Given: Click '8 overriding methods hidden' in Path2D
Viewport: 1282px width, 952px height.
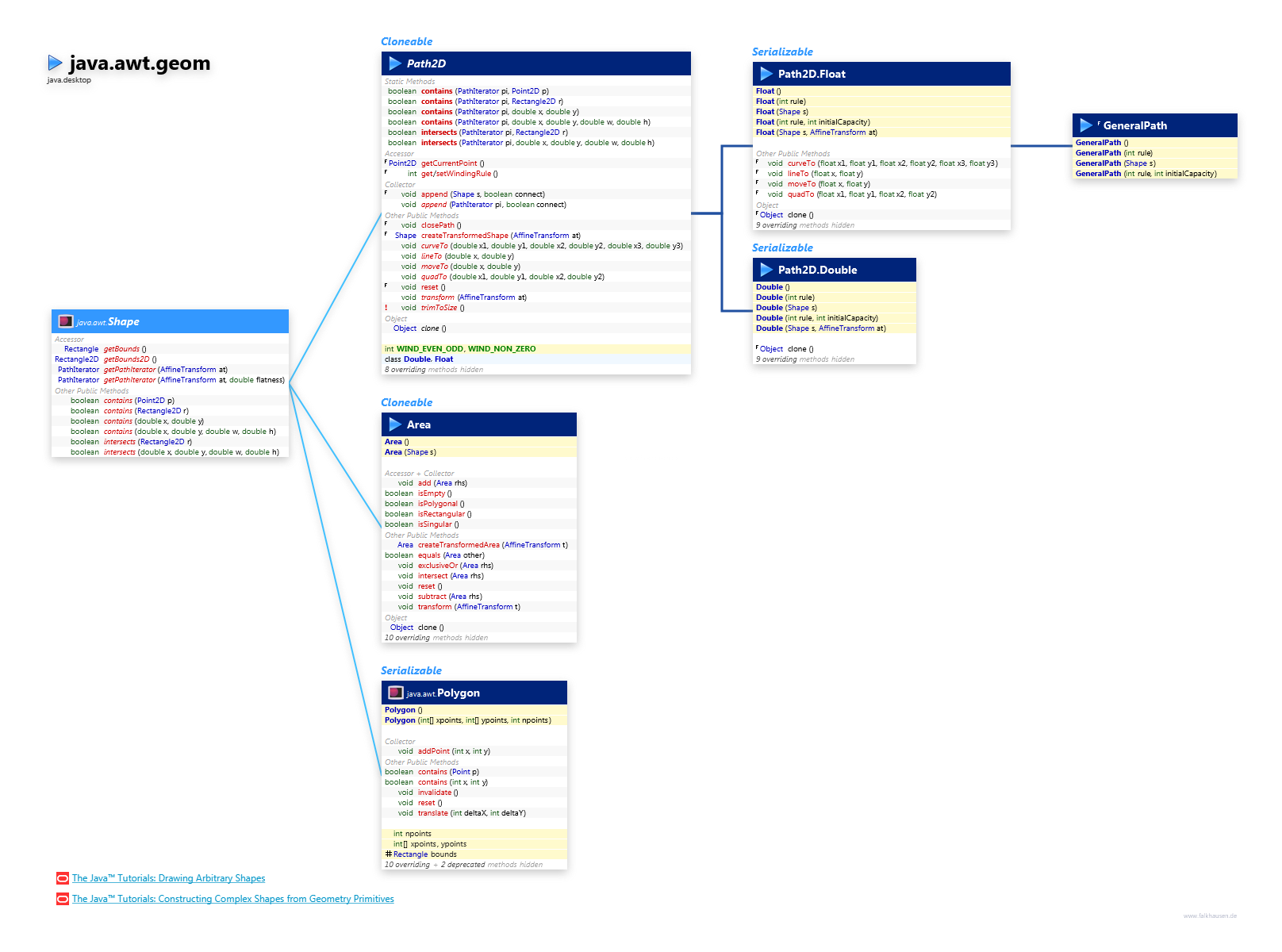Looking at the screenshot, I should tap(434, 370).
